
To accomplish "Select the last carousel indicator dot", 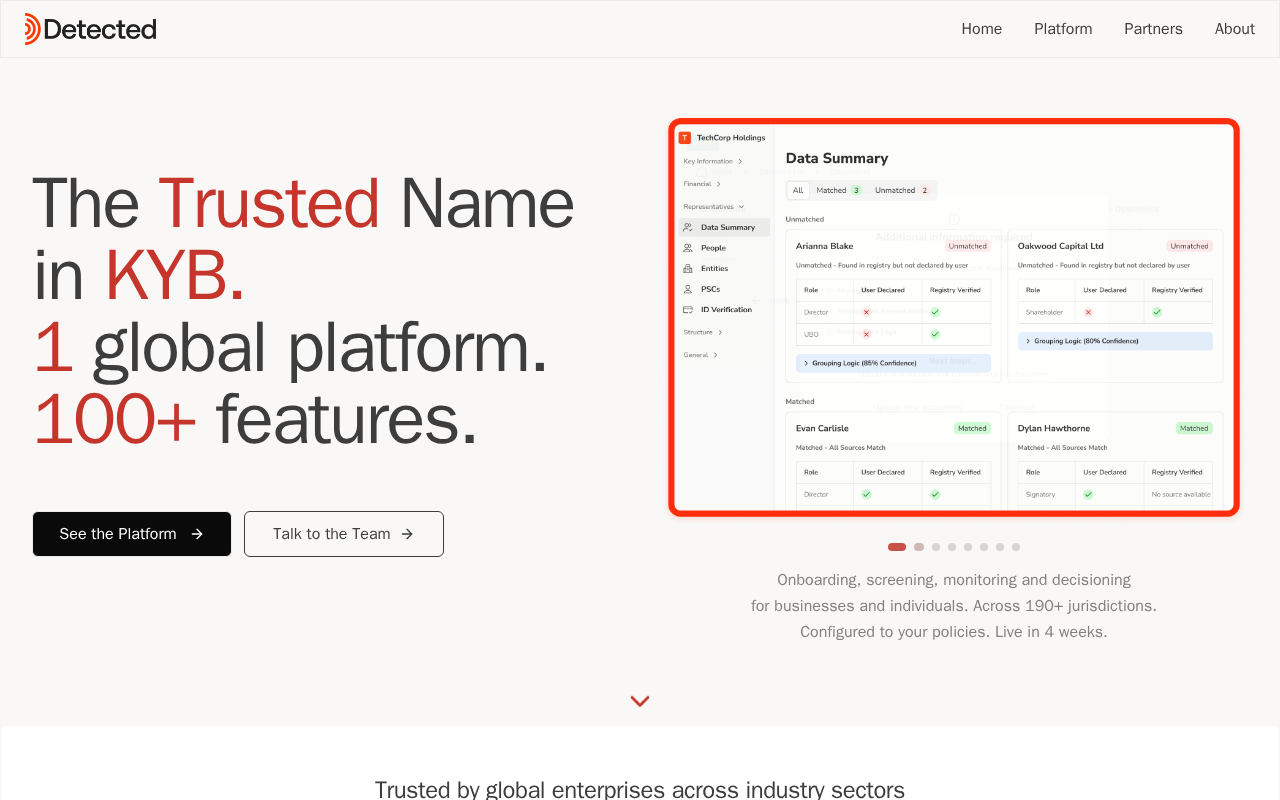I will (x=1016, y=547).
